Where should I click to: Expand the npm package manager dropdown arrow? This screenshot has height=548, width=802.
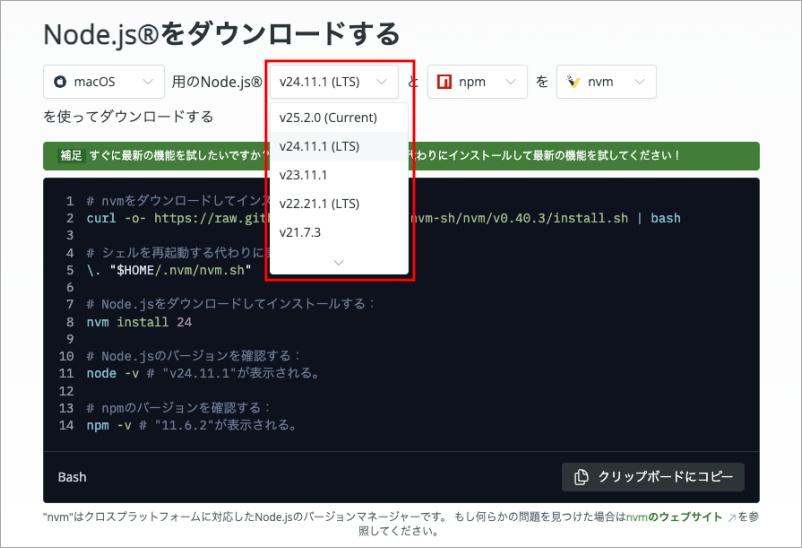click(511, 82)
